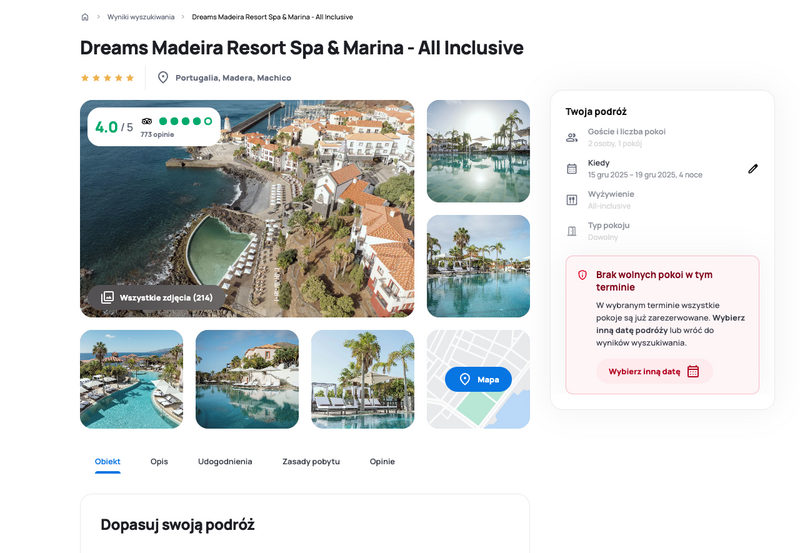Screen dimensions: 800x553
Task: Open the Mapa map button
Action: click(x=478, y=380)
